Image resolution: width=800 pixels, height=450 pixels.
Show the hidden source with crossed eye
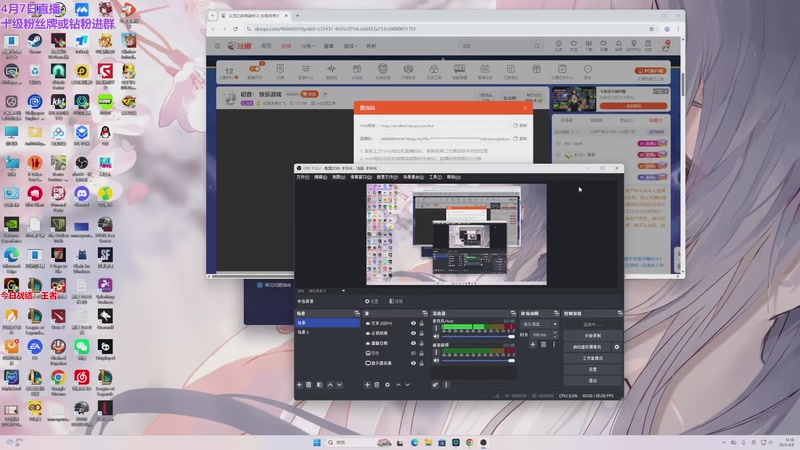[413, 353]
